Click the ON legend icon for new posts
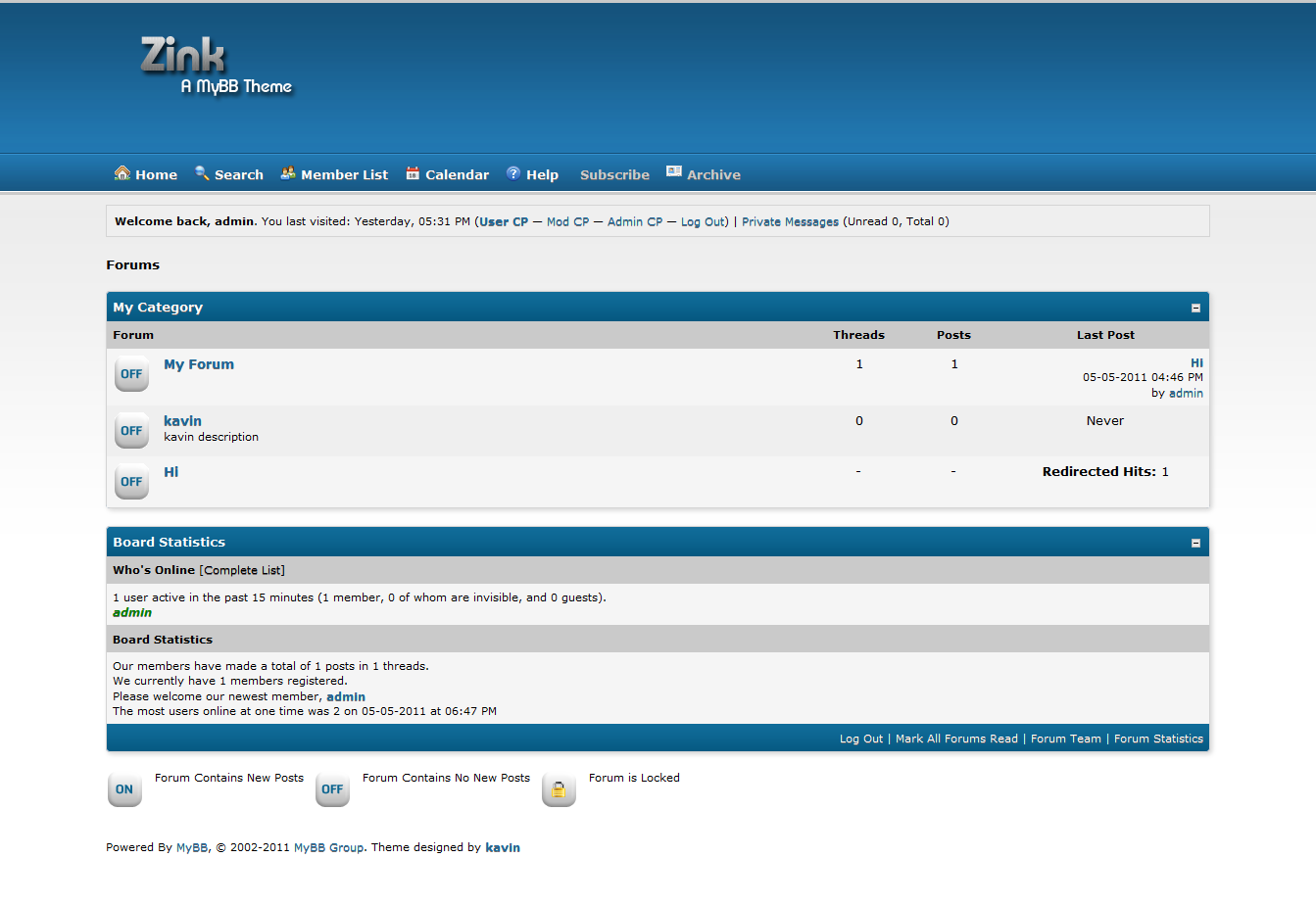1316x906 pixels. click(x=124, y=789)
